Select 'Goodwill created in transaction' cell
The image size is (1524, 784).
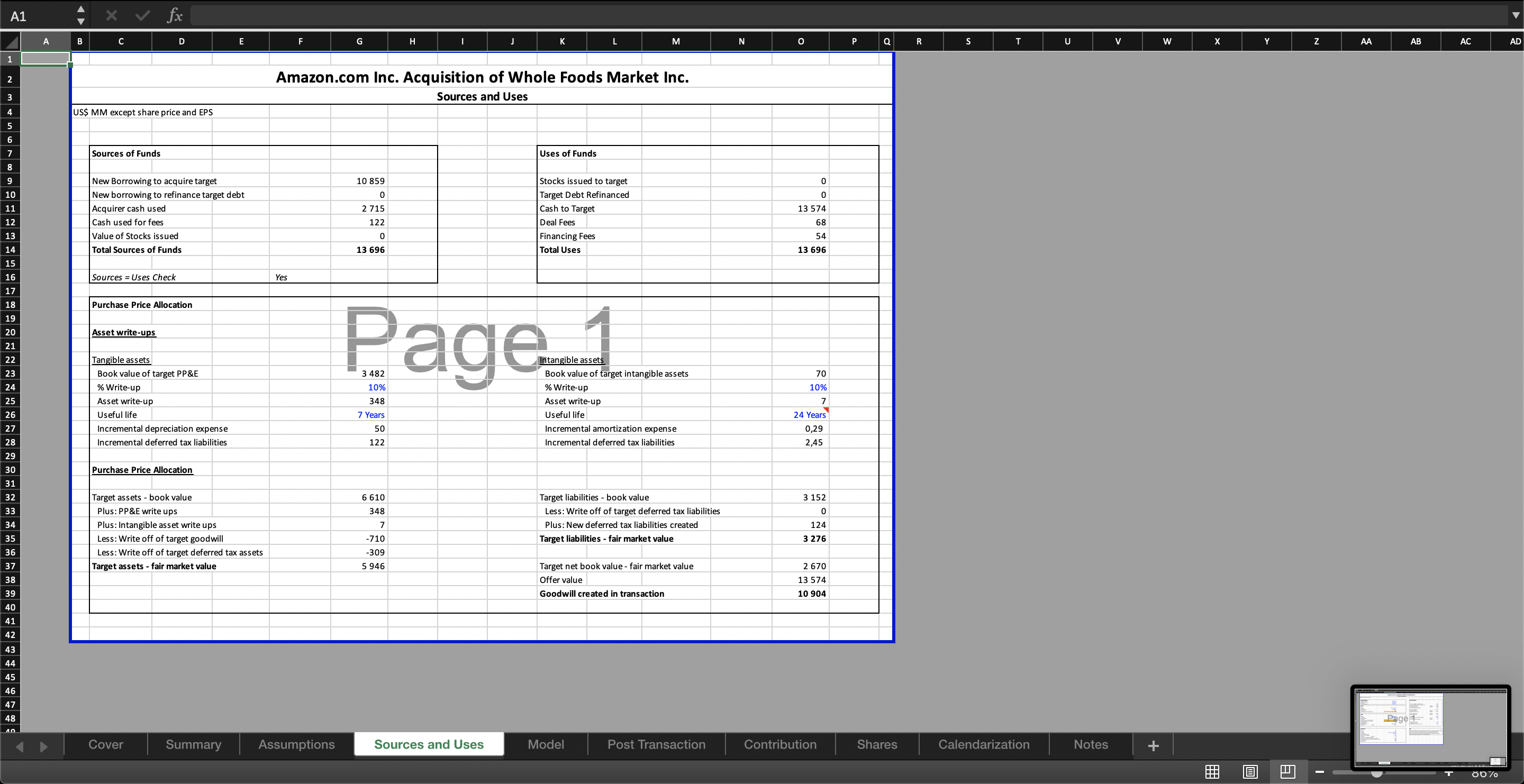click(602, 594)
